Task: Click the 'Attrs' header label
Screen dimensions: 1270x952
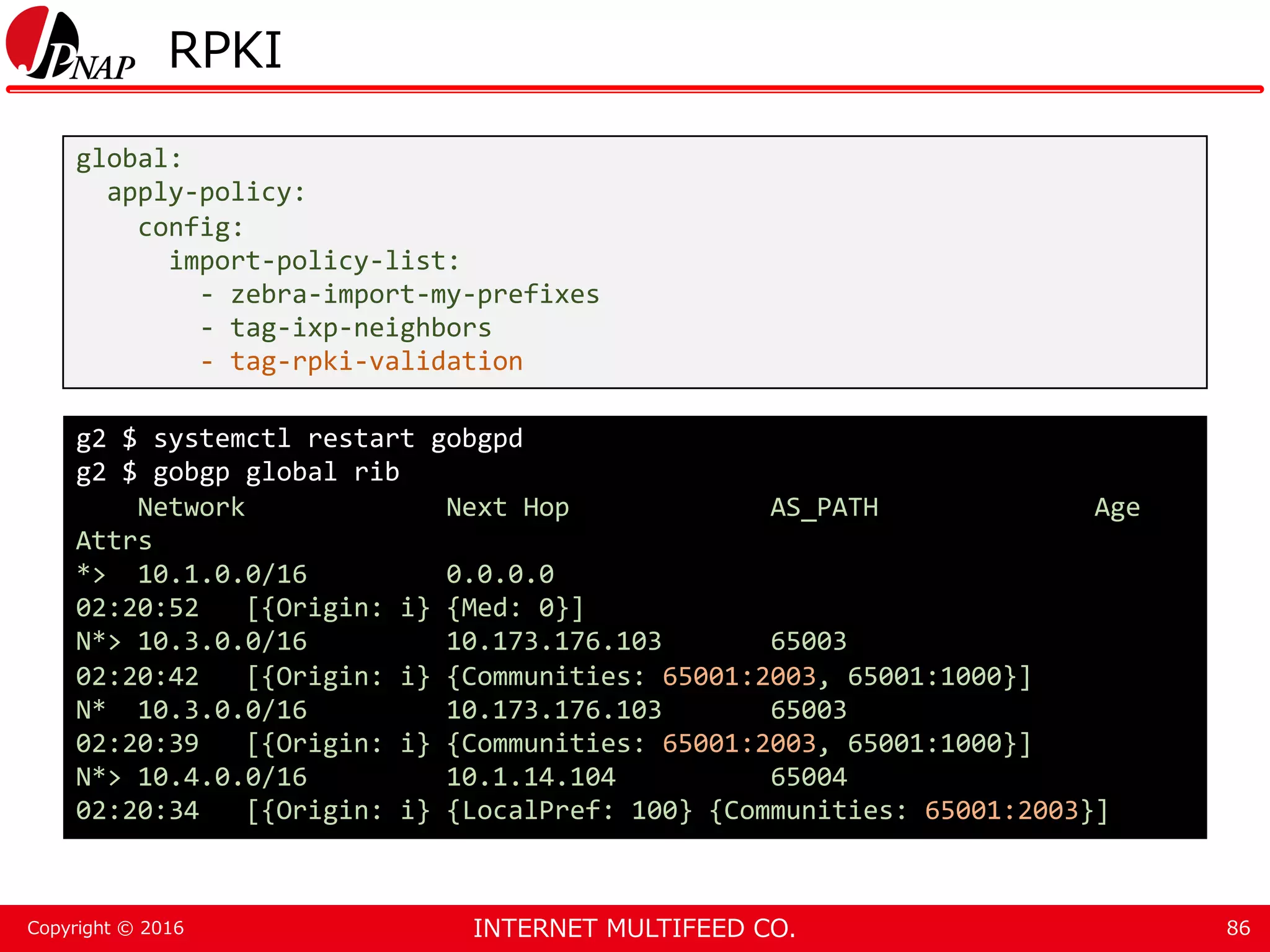Action: pos(114,540)
